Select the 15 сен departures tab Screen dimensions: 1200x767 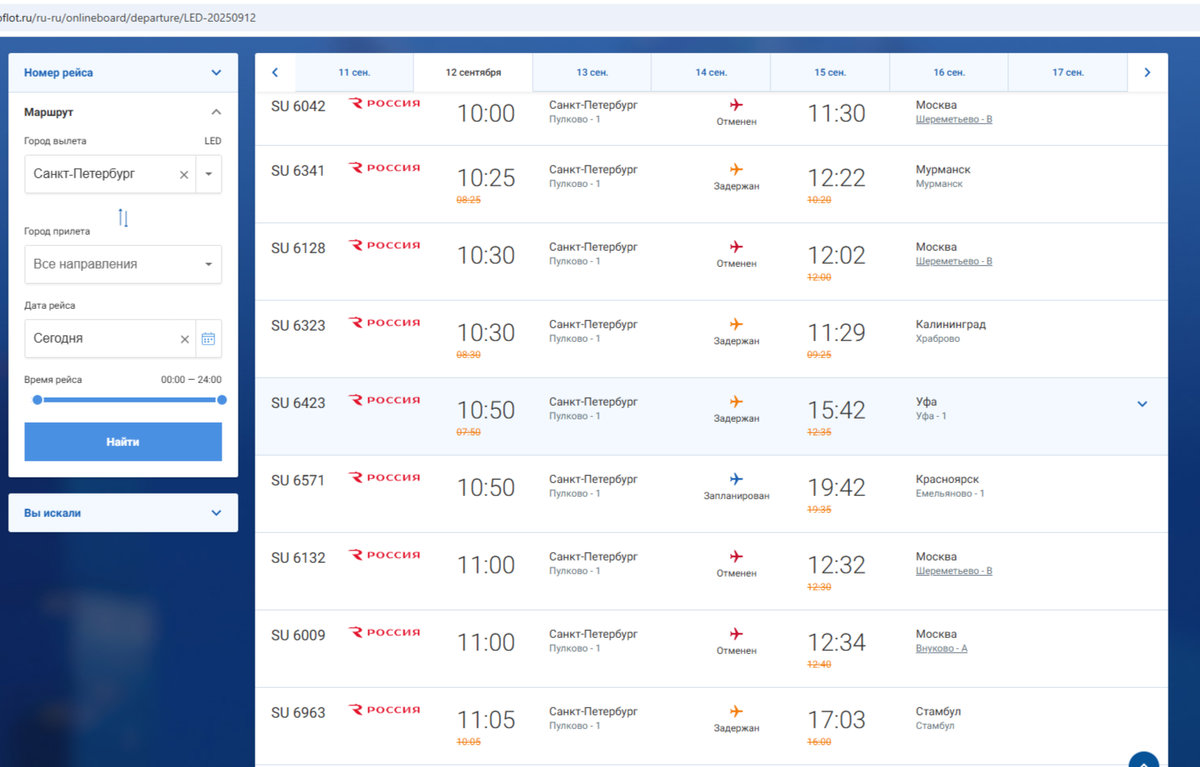[x=830, y=72]
